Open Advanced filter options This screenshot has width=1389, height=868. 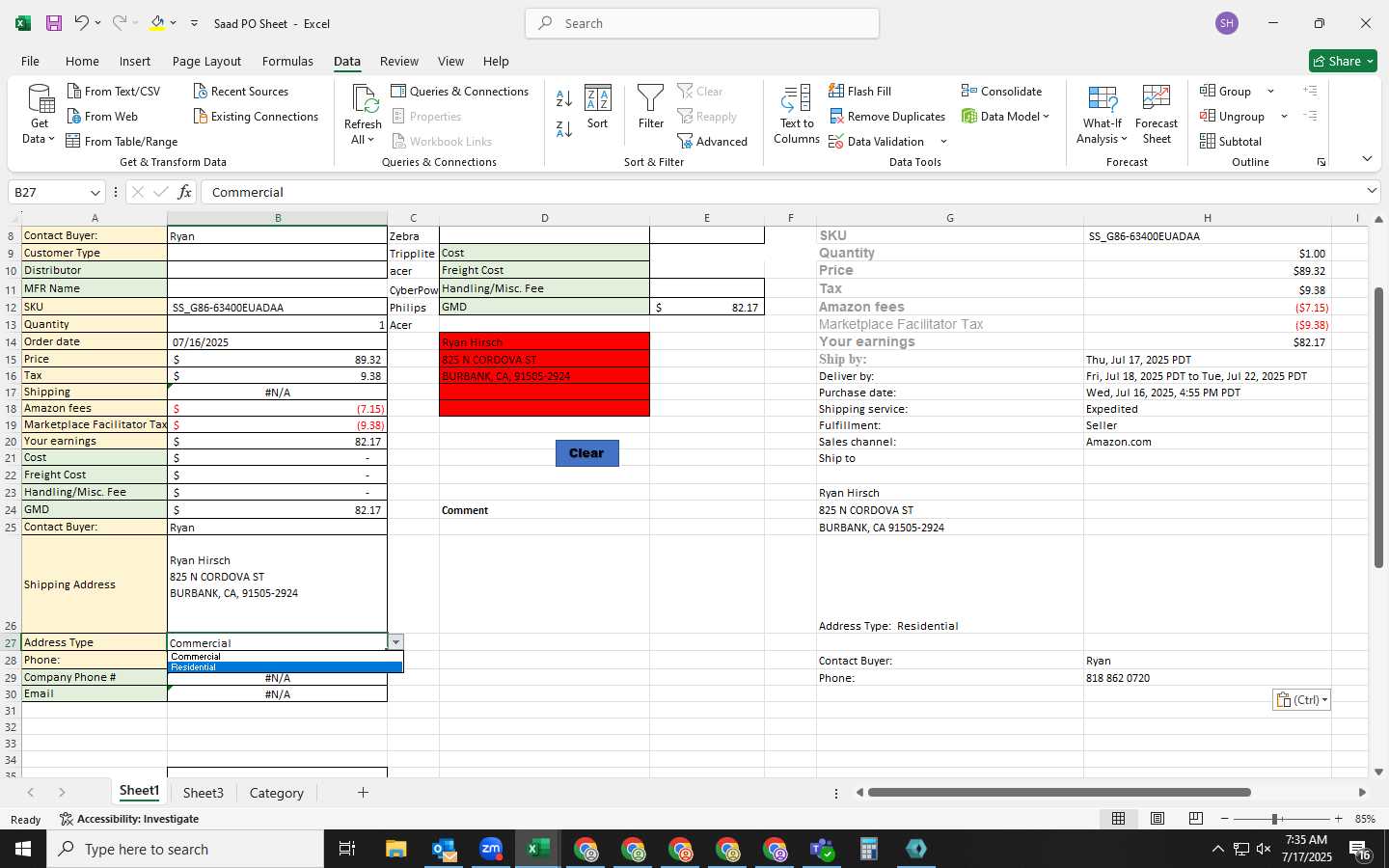click(713, 141)
